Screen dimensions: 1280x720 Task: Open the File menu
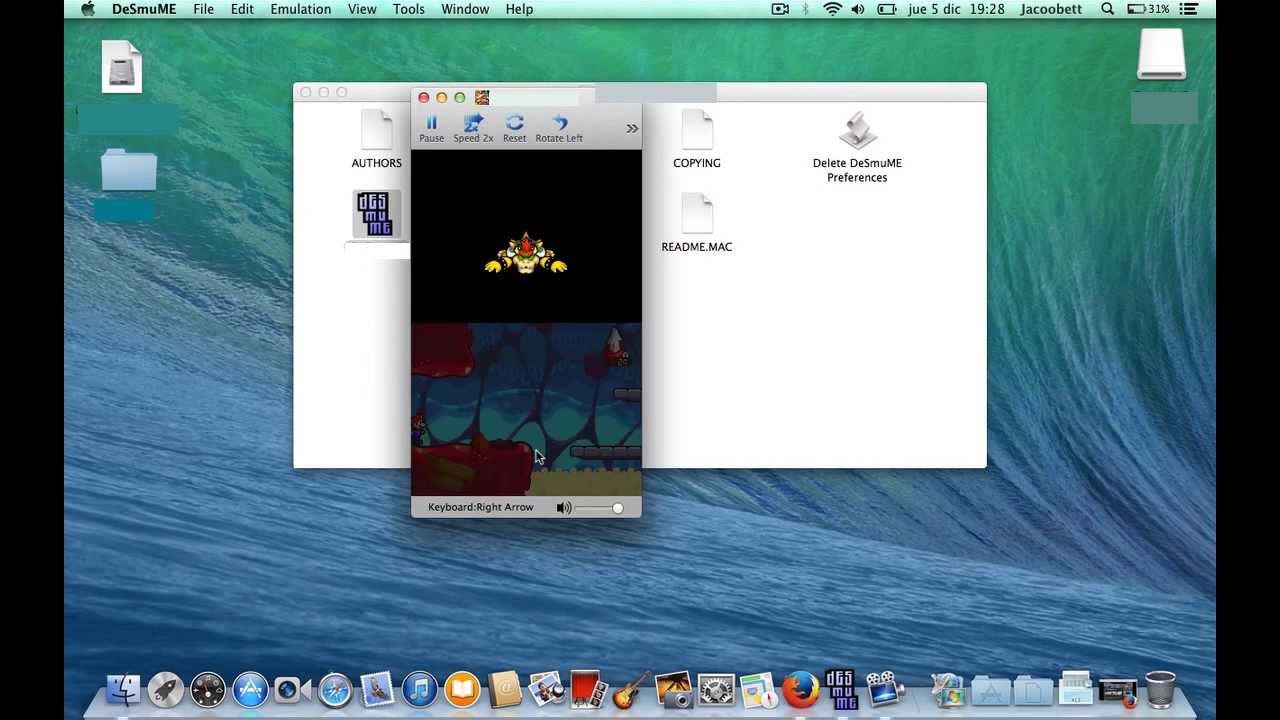203,9
